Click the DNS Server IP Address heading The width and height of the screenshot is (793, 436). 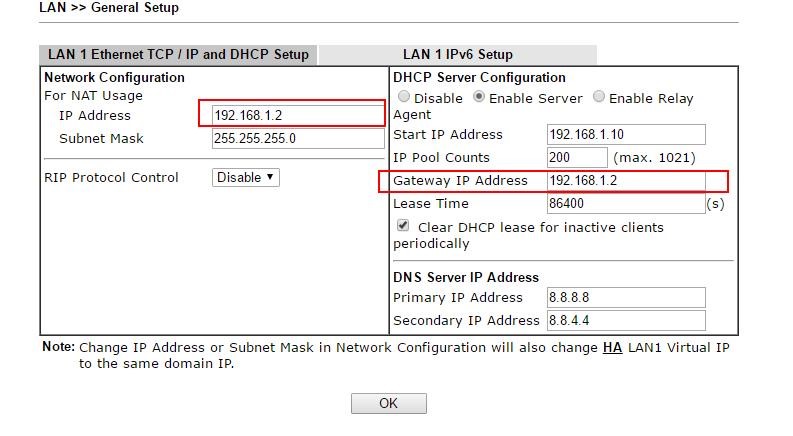466,277
